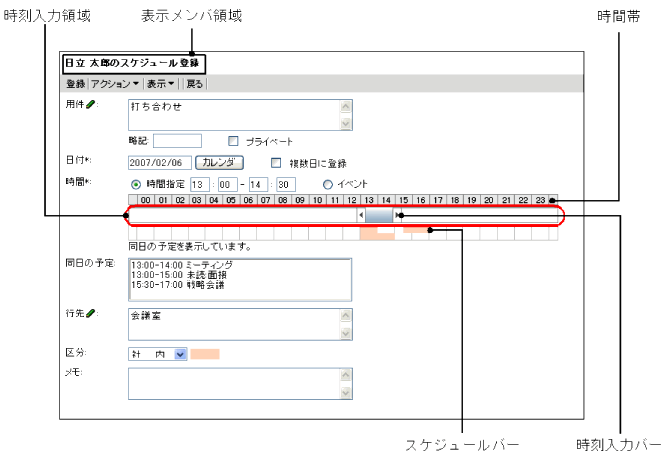Click the up arrow in メモ textarea scrollbar

pyautogui.click(x=346, y=375)
